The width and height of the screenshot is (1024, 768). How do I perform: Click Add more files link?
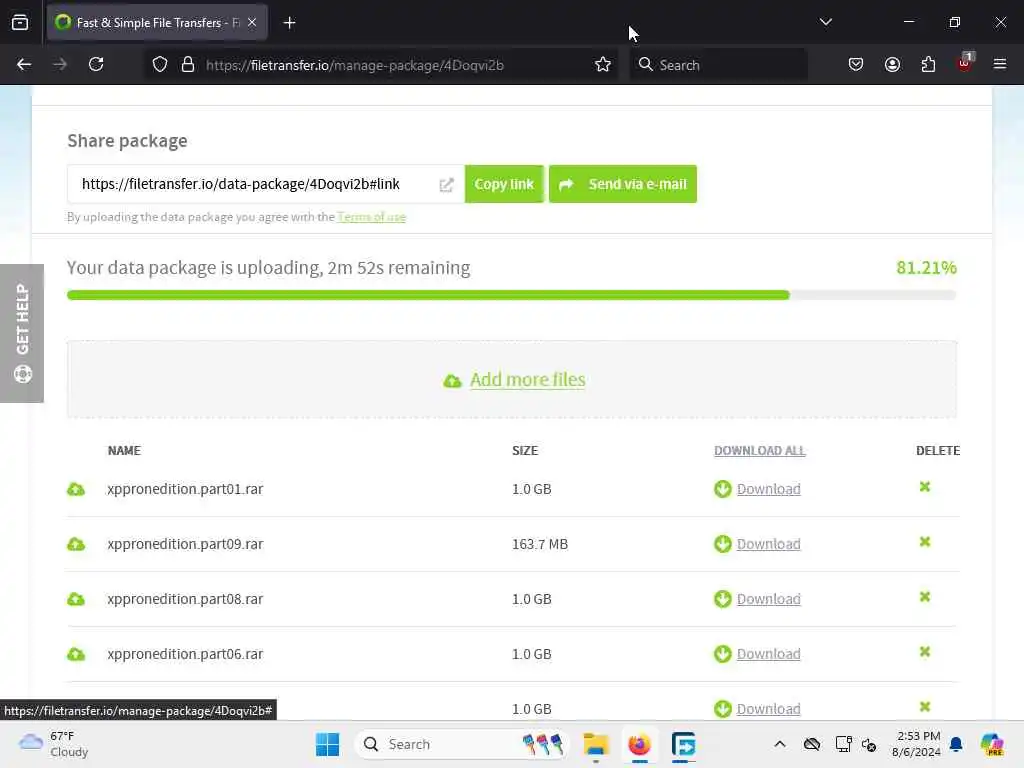tap(528, 379)
